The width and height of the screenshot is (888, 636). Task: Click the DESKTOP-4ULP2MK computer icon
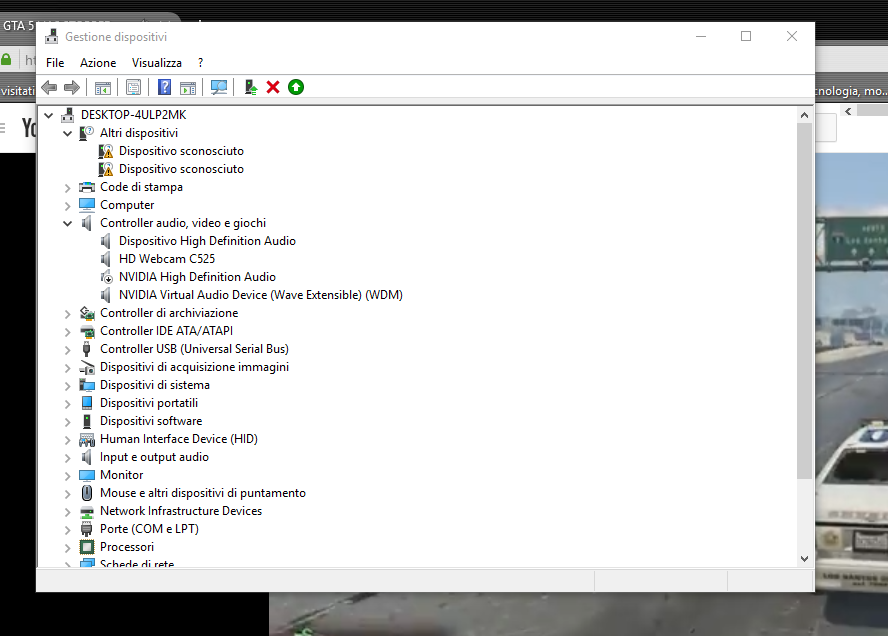[x=67, y=115]
